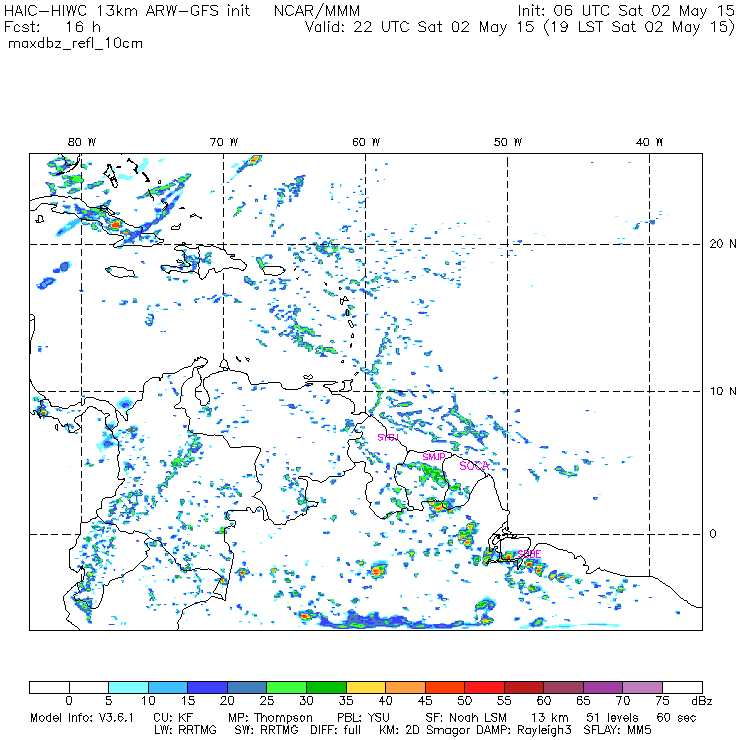Click the '50' tick label on legend
Screen dimensions: 740x740
[x=464, y=701]
